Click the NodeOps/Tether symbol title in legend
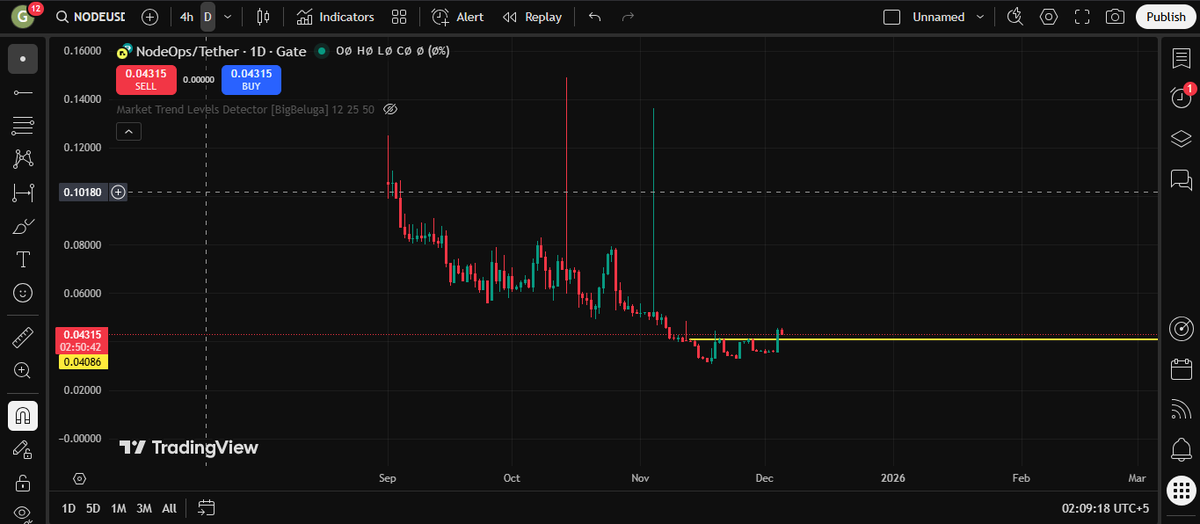The height and width of the screenshot is (524, 1200). click(x=220, y=50)
